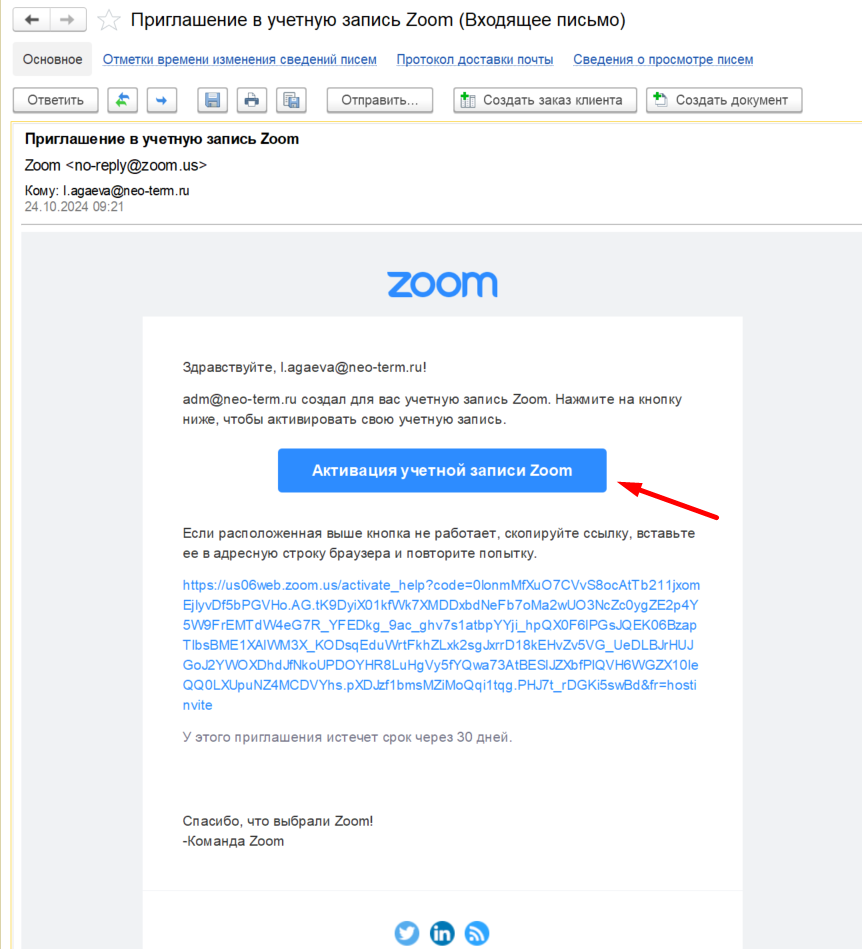Click the Zoom logo in the email body
The width and height of the screenshot is (862, 949).
click(x=443, y=284)
